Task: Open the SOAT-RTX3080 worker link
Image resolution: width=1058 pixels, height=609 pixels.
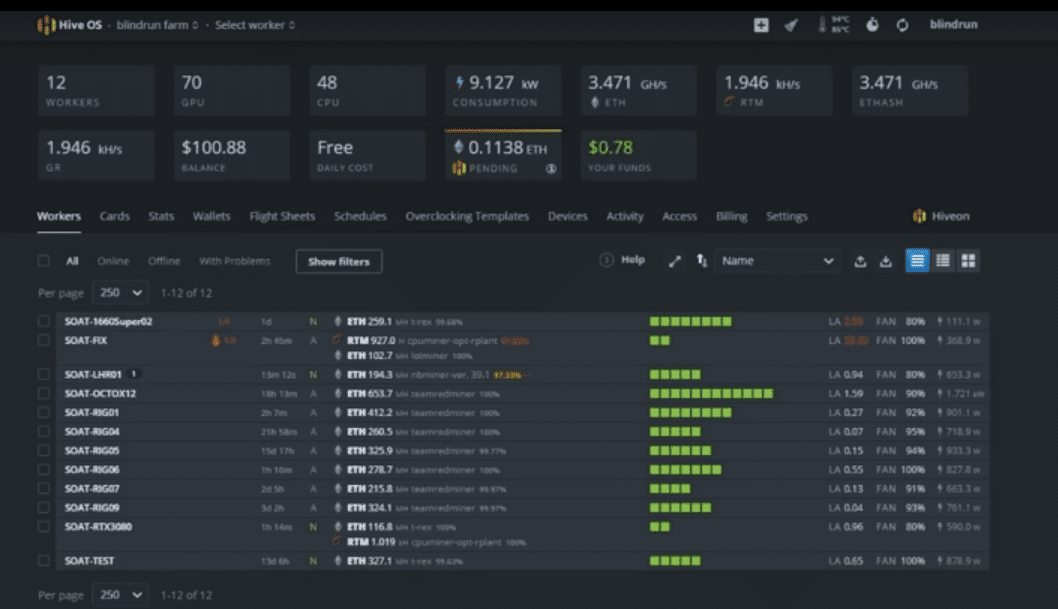Action: tap(99, 527)
